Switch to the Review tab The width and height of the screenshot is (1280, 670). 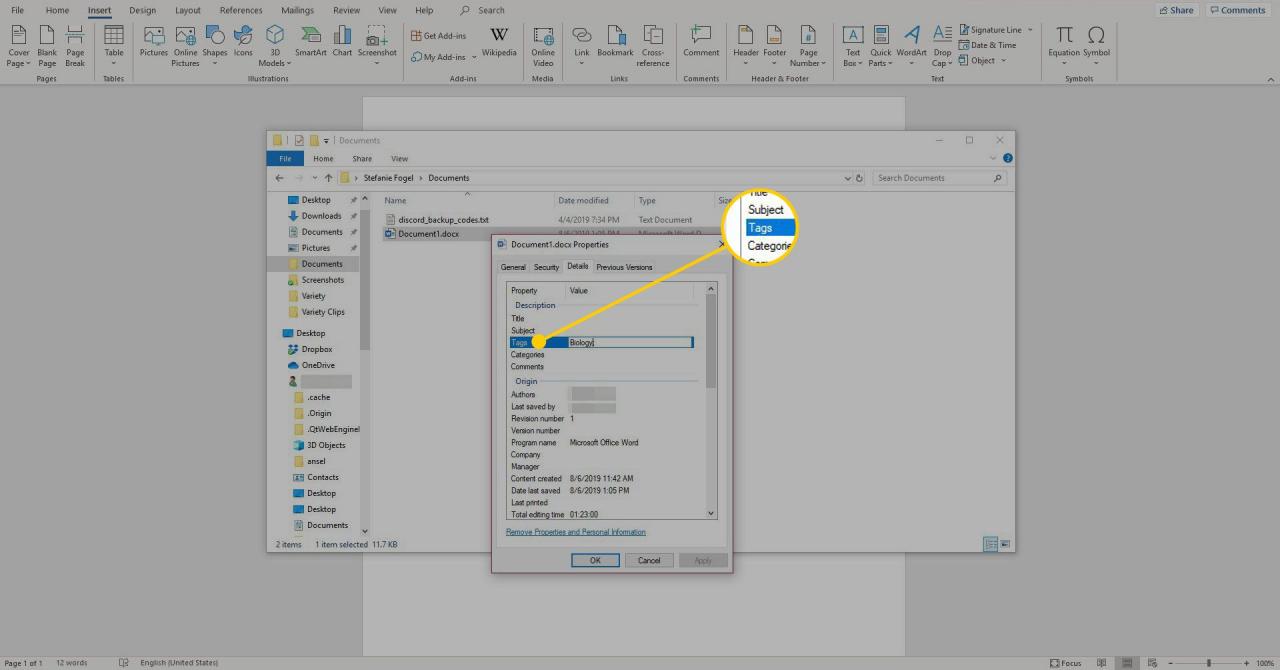pyautogui.click(x=346, y=10)
